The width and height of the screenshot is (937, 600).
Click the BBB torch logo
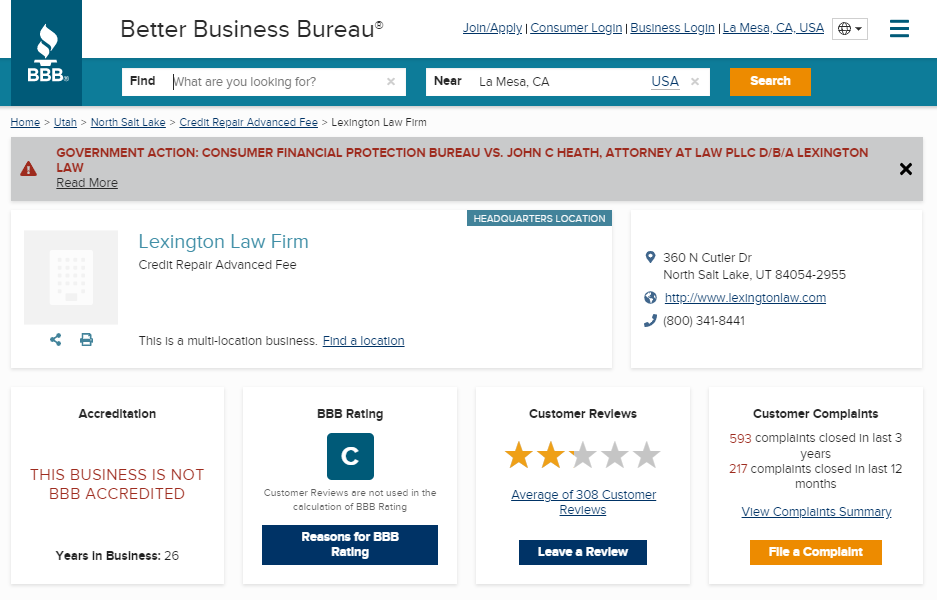(x=47, y=53)
